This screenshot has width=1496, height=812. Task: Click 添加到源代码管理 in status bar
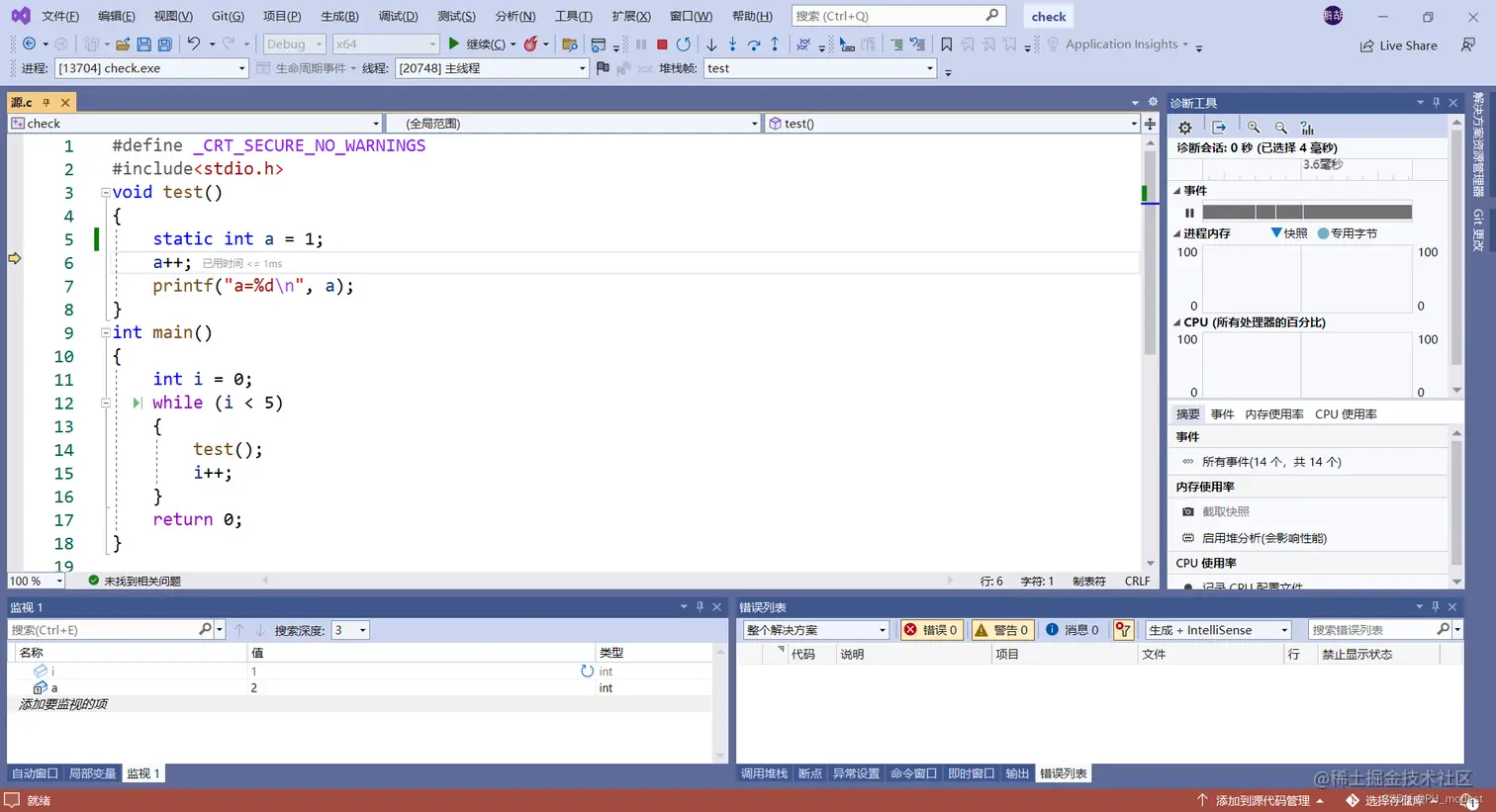(1262, 800)
